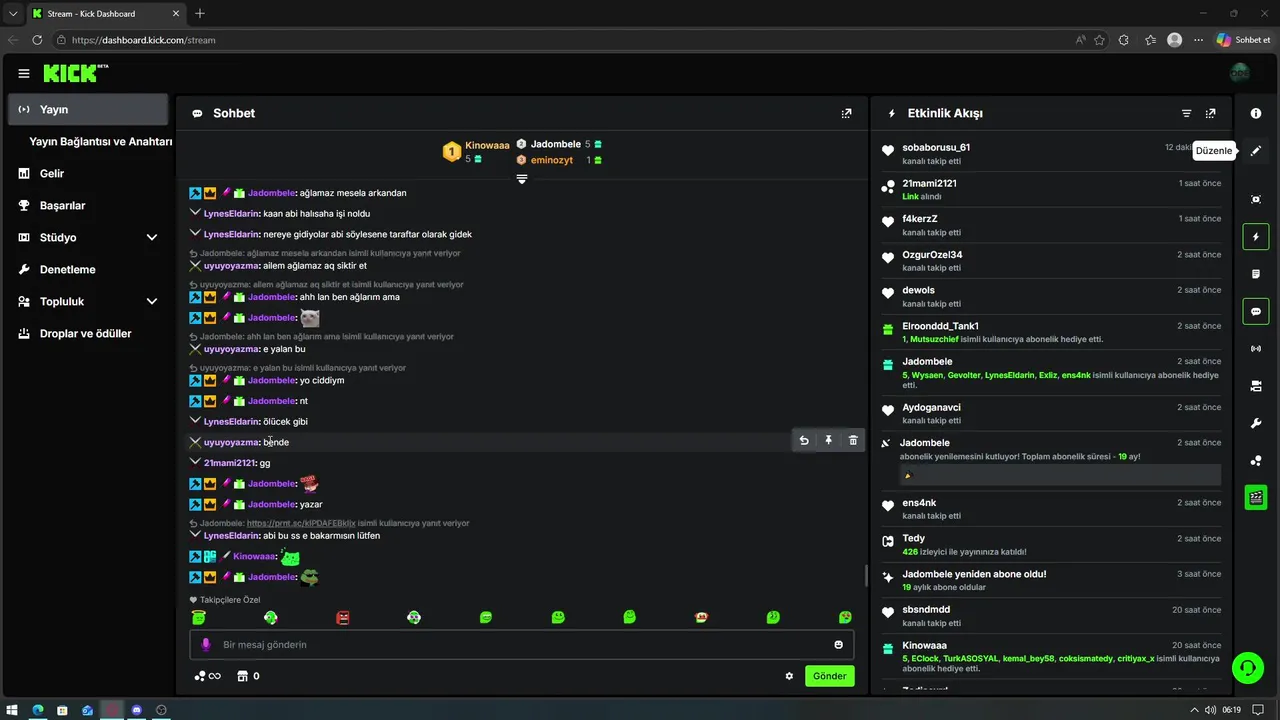Click the Elroonddd_Tank1 gift event
This screenshot has width=1280, height=720.
1053,332
